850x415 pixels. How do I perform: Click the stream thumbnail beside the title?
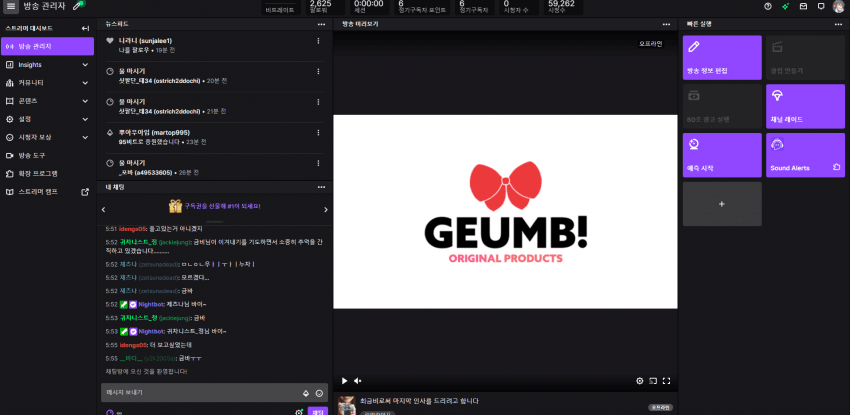[346, 406]
